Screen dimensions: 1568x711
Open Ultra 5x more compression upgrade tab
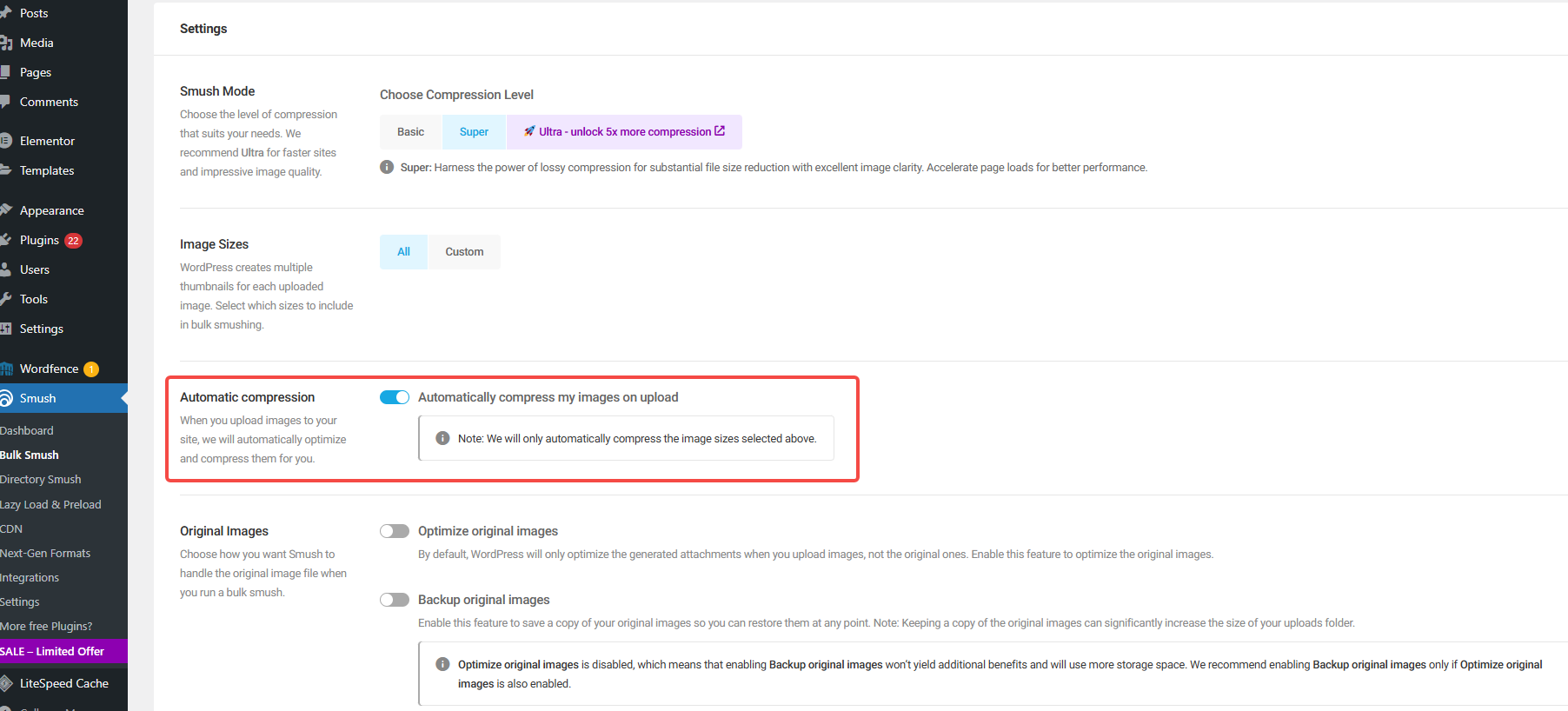click(624, 132)
